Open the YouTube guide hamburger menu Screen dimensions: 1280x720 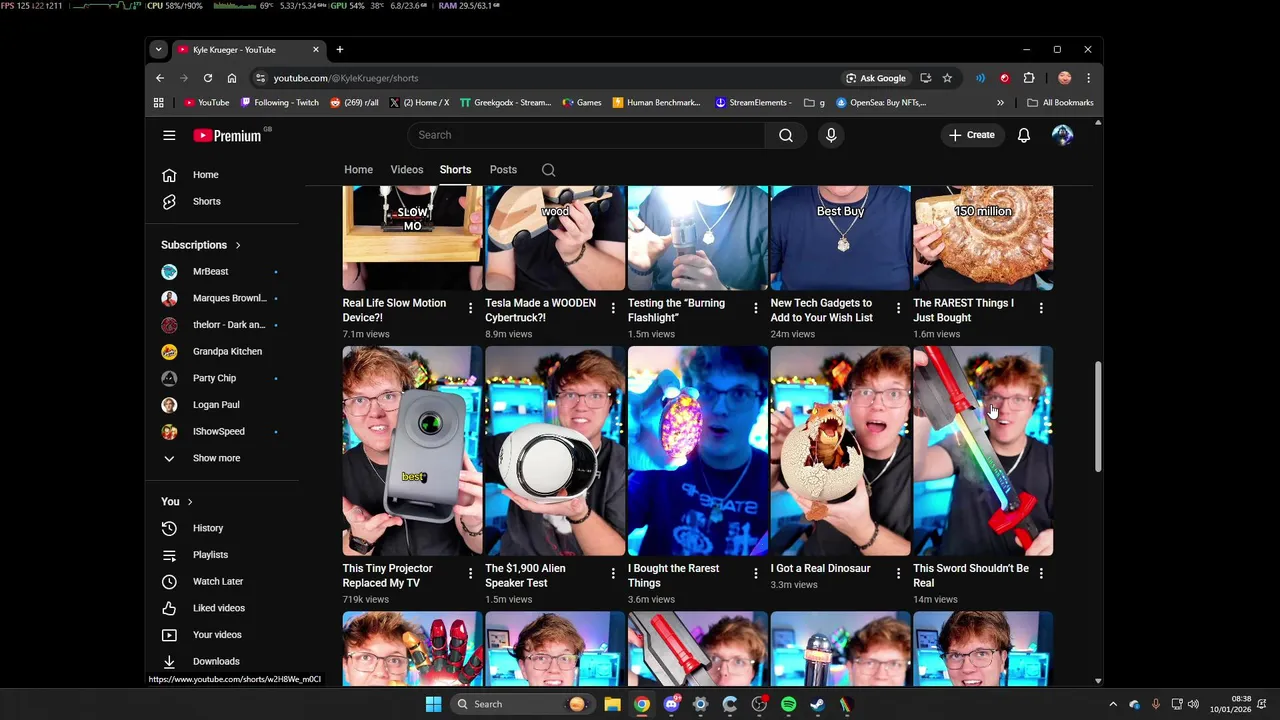tap(169, 135)
